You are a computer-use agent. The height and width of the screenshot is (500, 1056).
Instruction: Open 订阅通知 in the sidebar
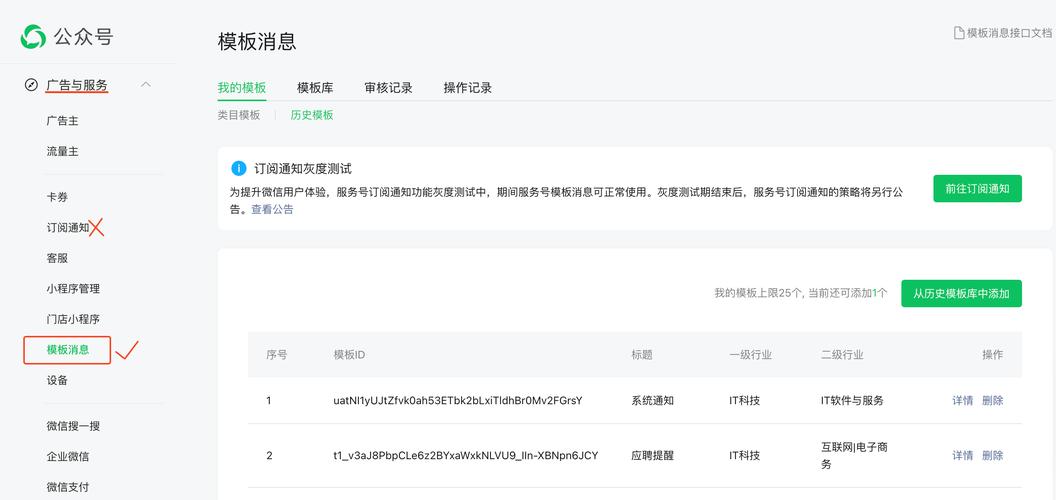point(68,228)
